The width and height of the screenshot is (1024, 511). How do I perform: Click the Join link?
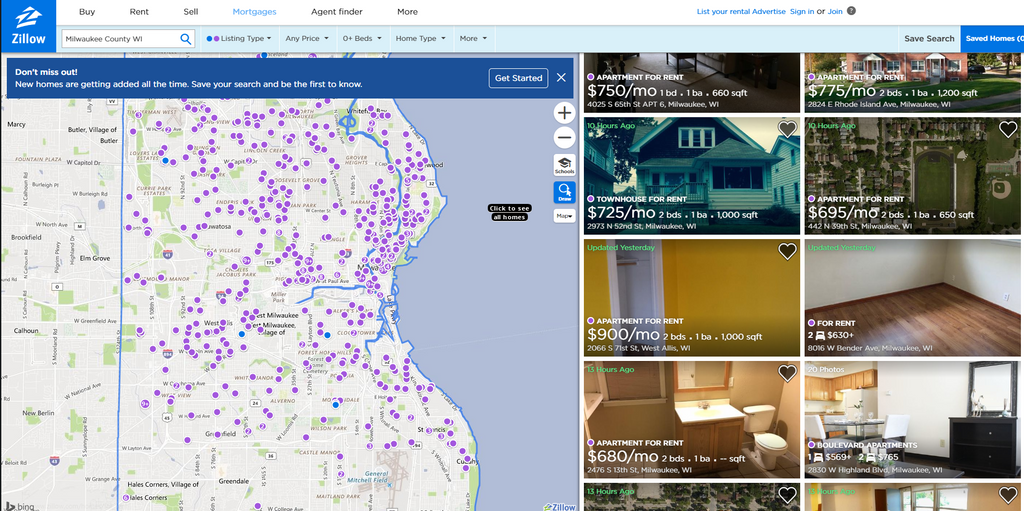tap(835, 12)
